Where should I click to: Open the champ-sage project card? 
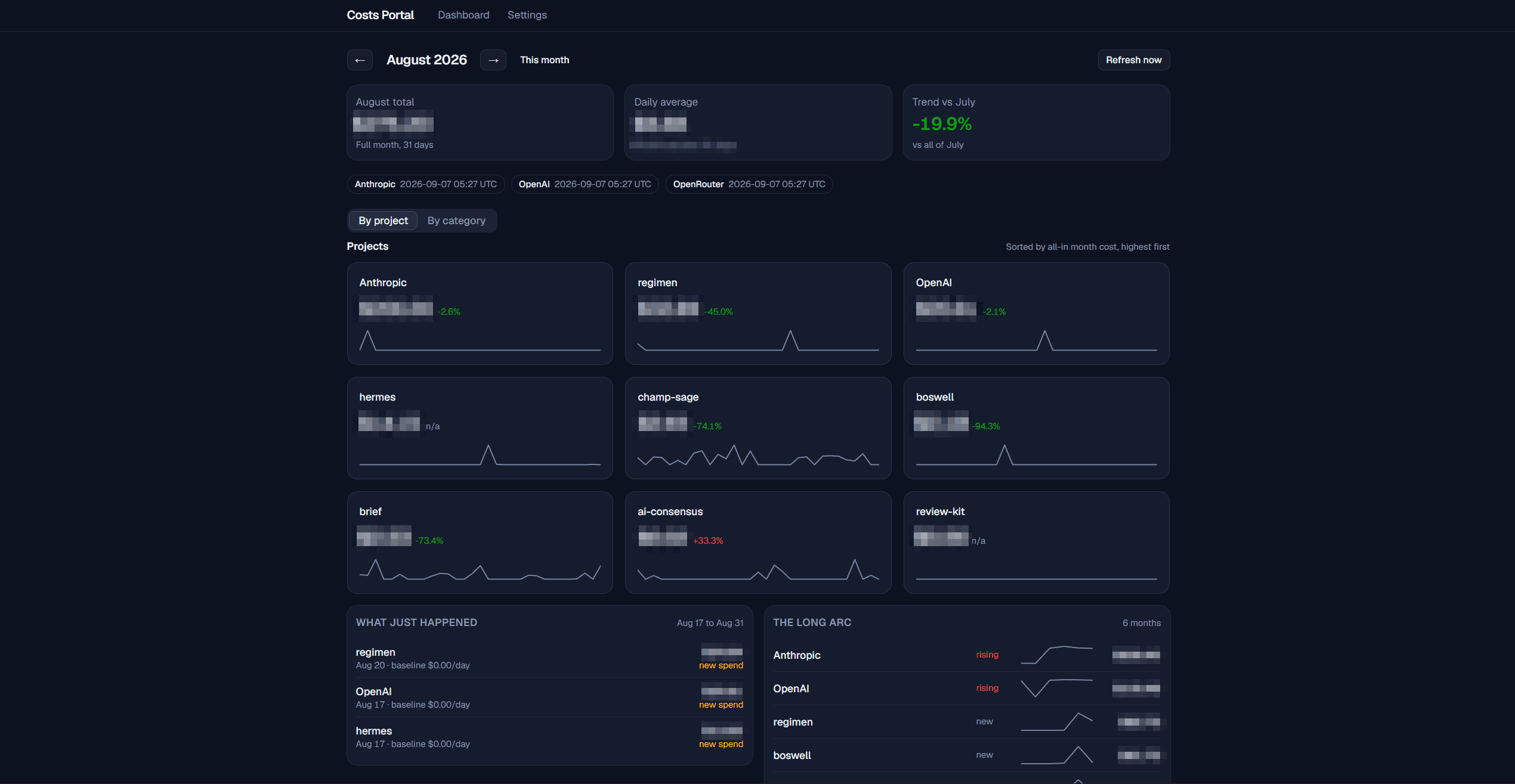[x=758, y=428]
